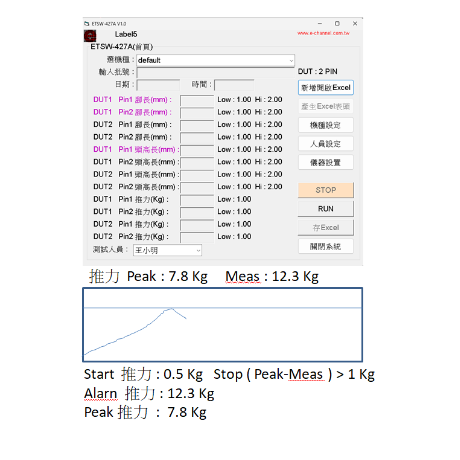This screenshot has height=460, width=460.
Task: Click DUT2 Pin2 推力(Kg) value field
Action: pos(197,237)
